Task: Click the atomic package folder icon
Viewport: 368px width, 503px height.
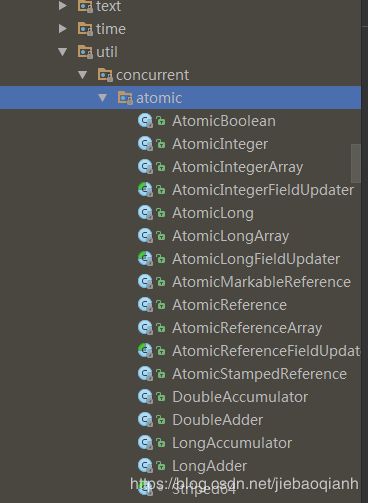Action: [125, 98]
